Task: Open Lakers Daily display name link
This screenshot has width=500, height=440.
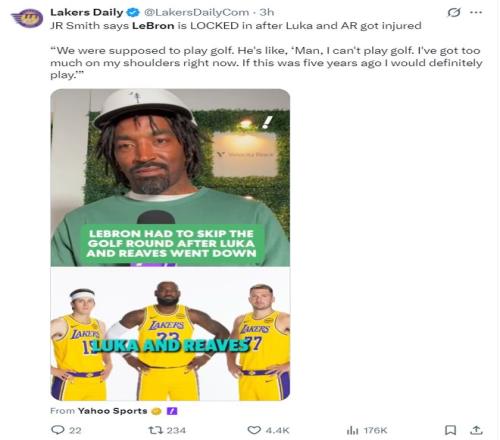Action: pos(87,12)
